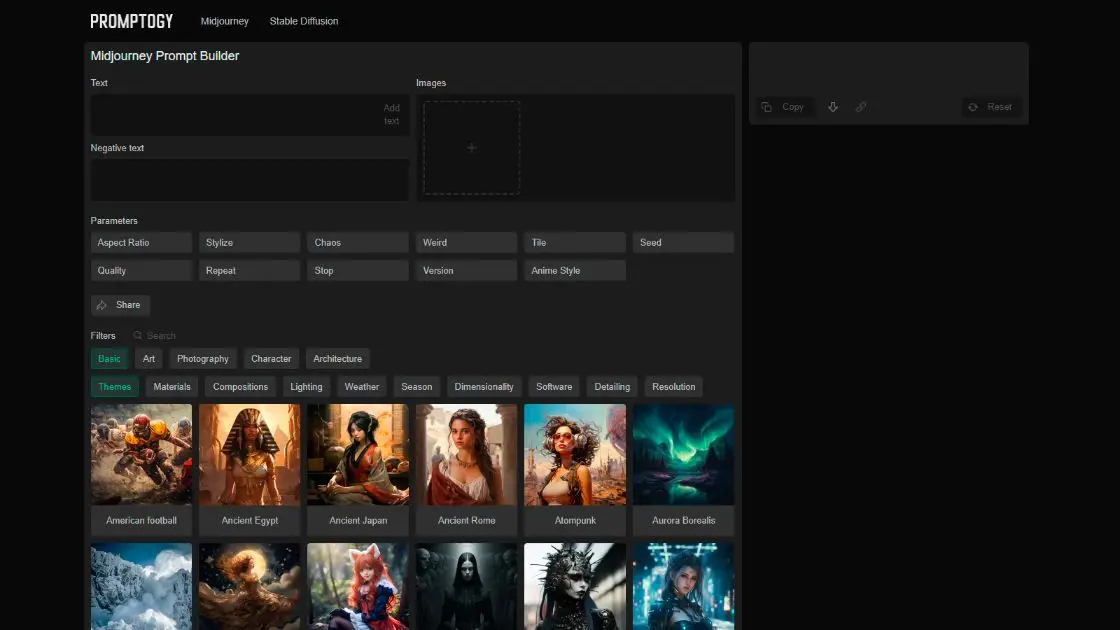Select the Basic filter category
1120x630 pixels.
click(109, 359)
